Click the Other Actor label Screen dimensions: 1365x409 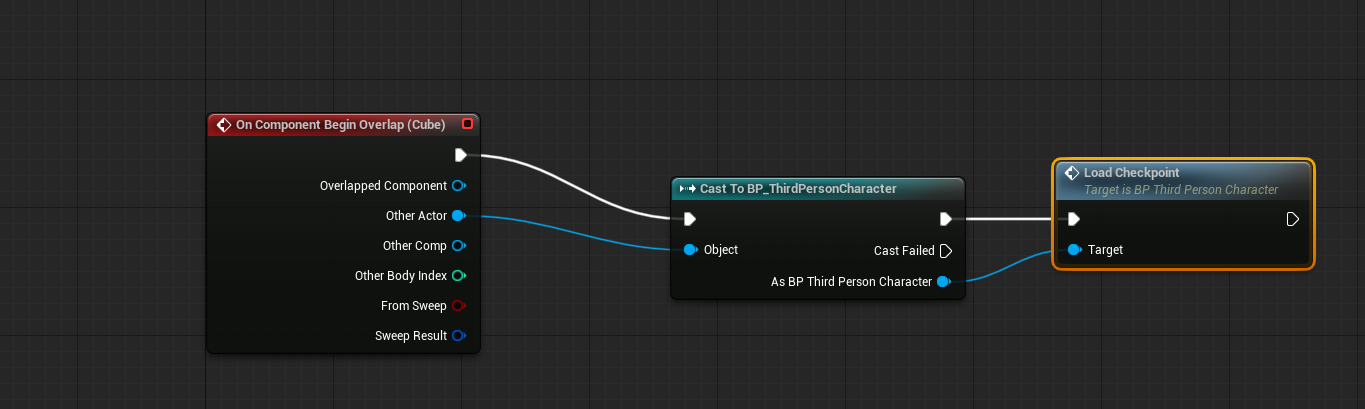416,216
